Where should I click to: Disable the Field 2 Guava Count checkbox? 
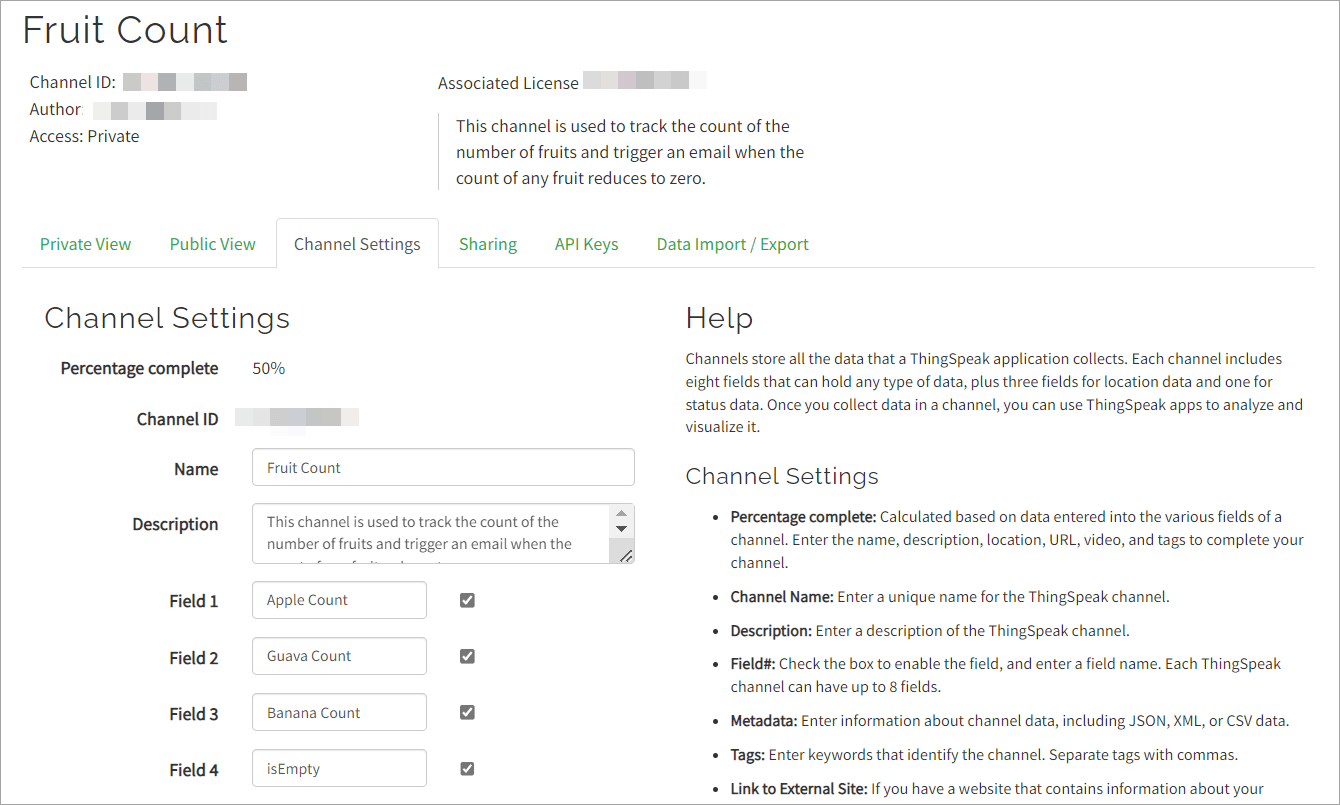[x=467, y=656]
